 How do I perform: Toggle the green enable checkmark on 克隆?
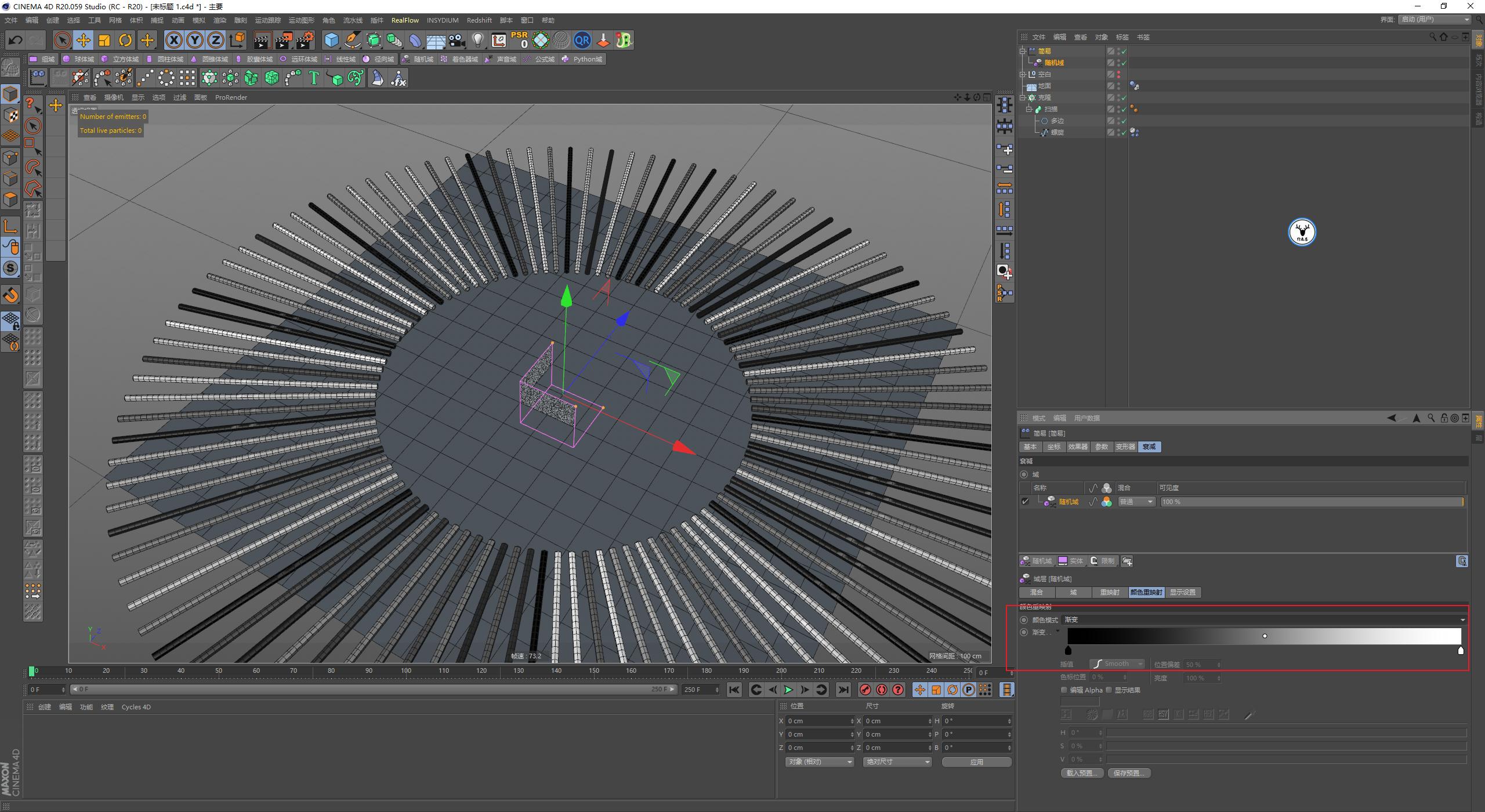[x=1124, y=97]
